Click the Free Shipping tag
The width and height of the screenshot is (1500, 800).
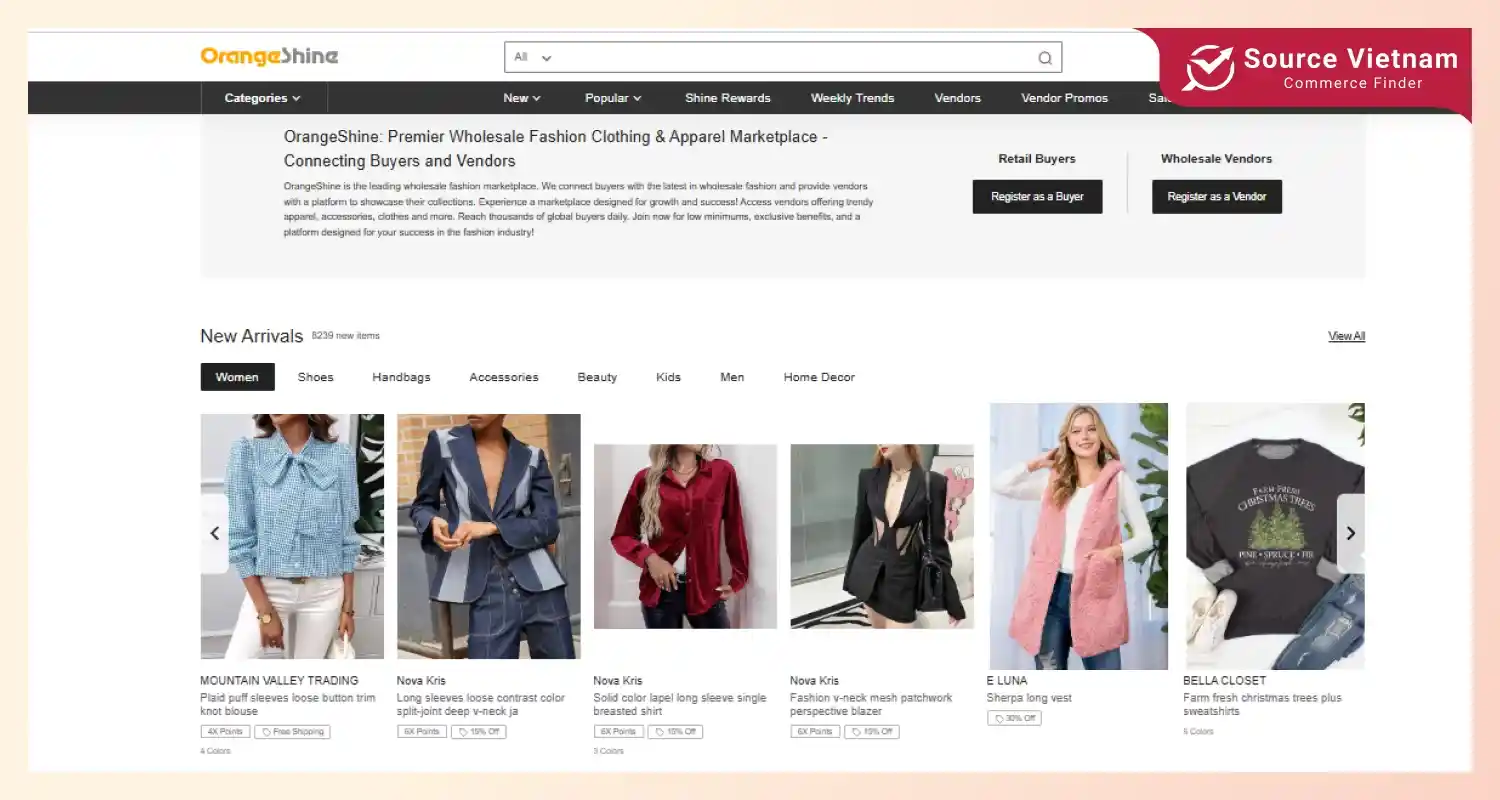click(292, 732)
